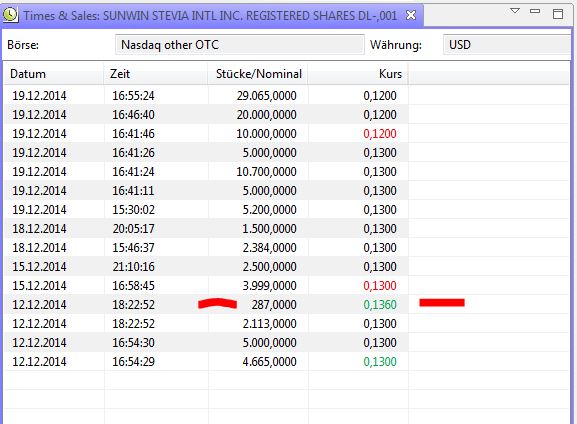This screenshot has width=577, height=424.
Task: Click the Times & Sales clock icon
Action: click(x=10, y=15)
